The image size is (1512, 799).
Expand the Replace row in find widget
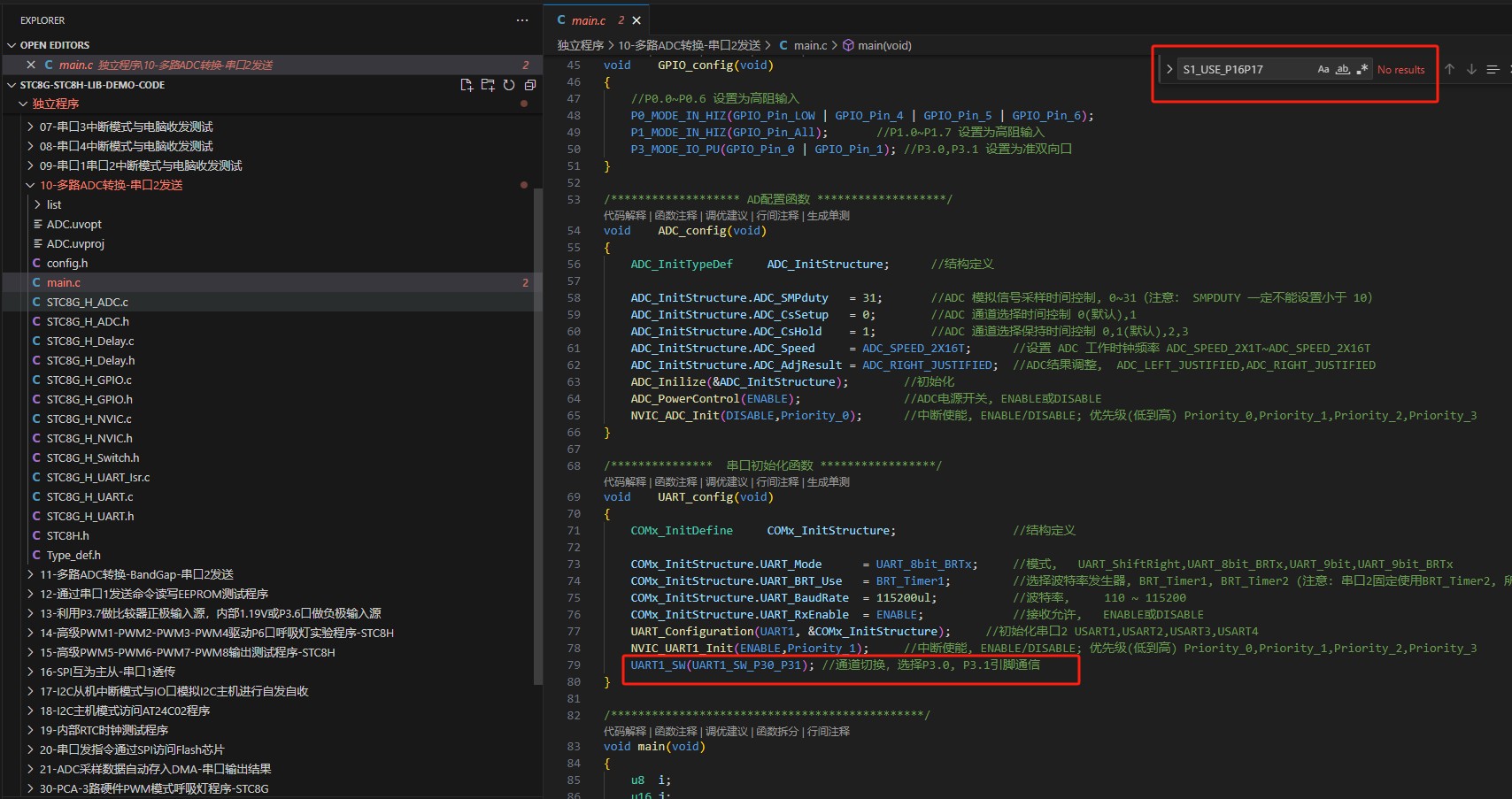(x=1169, y=69)
